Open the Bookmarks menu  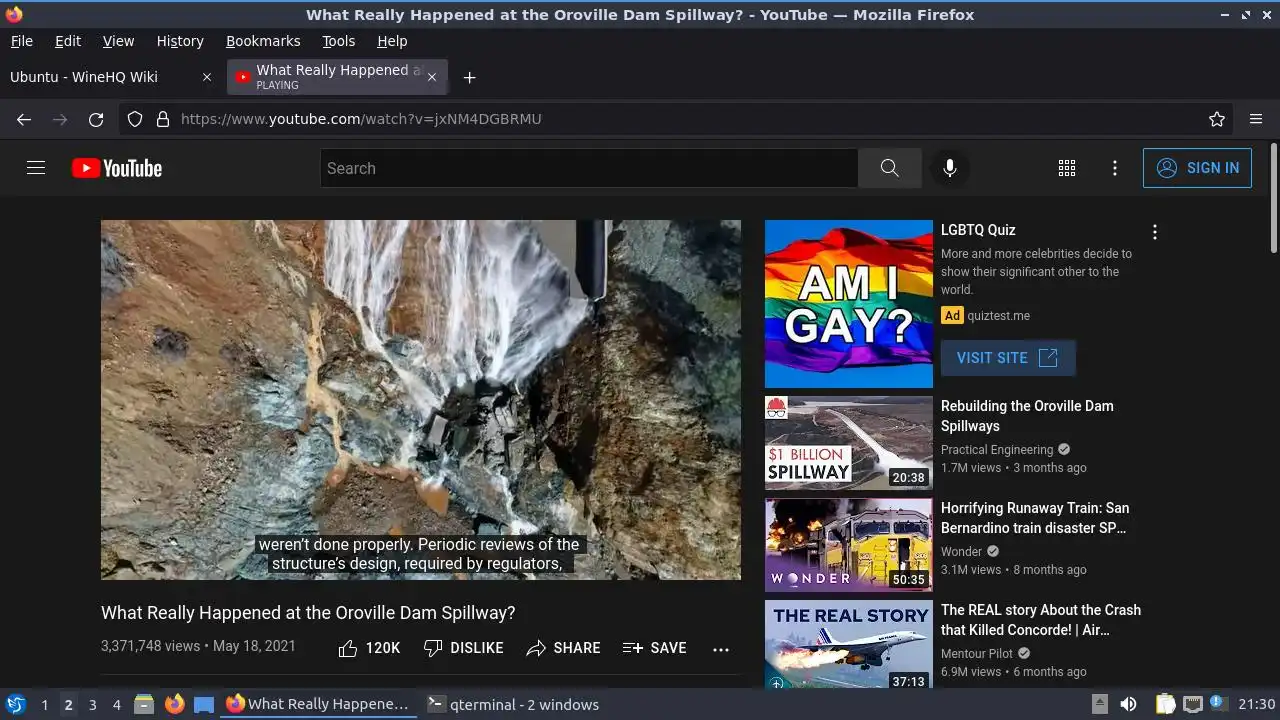[x=263, y=41]
